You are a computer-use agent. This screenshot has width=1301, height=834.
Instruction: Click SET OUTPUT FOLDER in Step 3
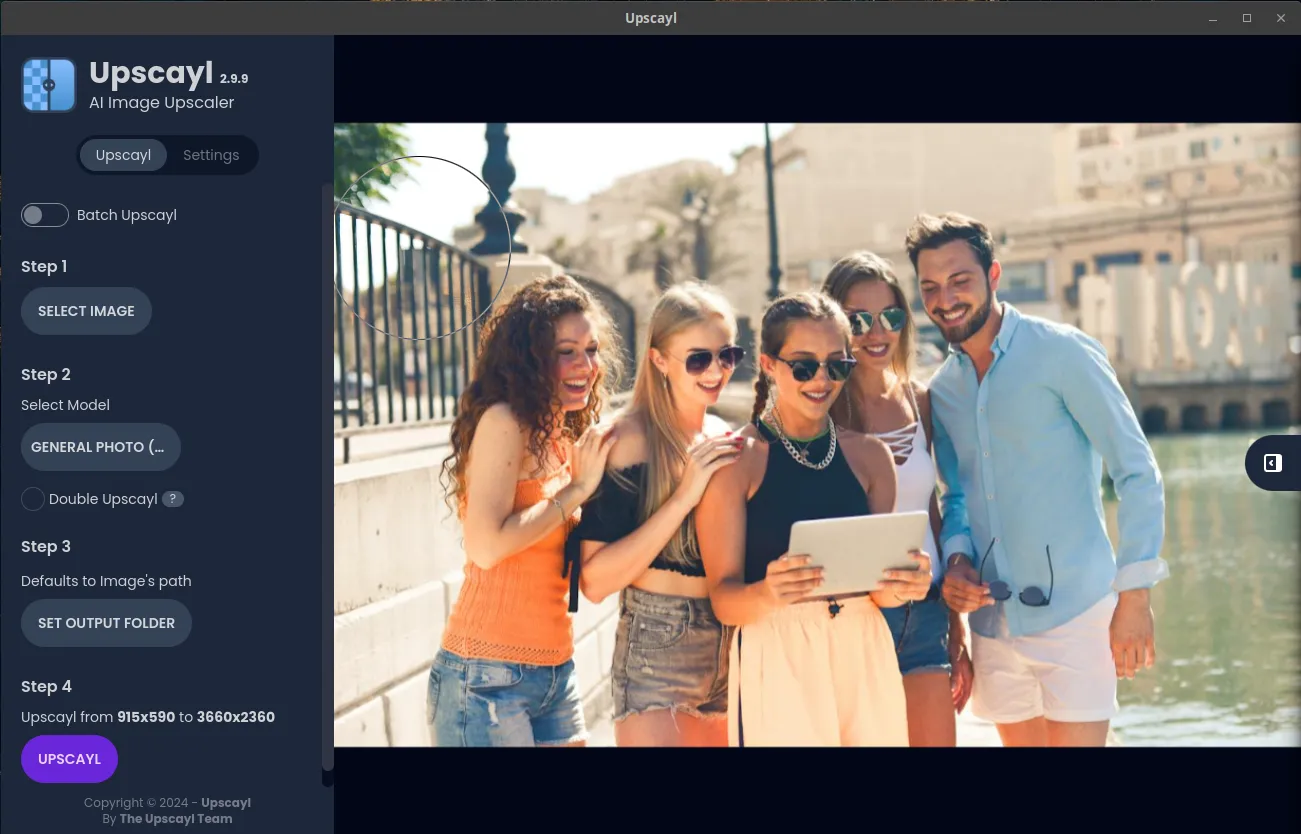[x=106, y=622]
